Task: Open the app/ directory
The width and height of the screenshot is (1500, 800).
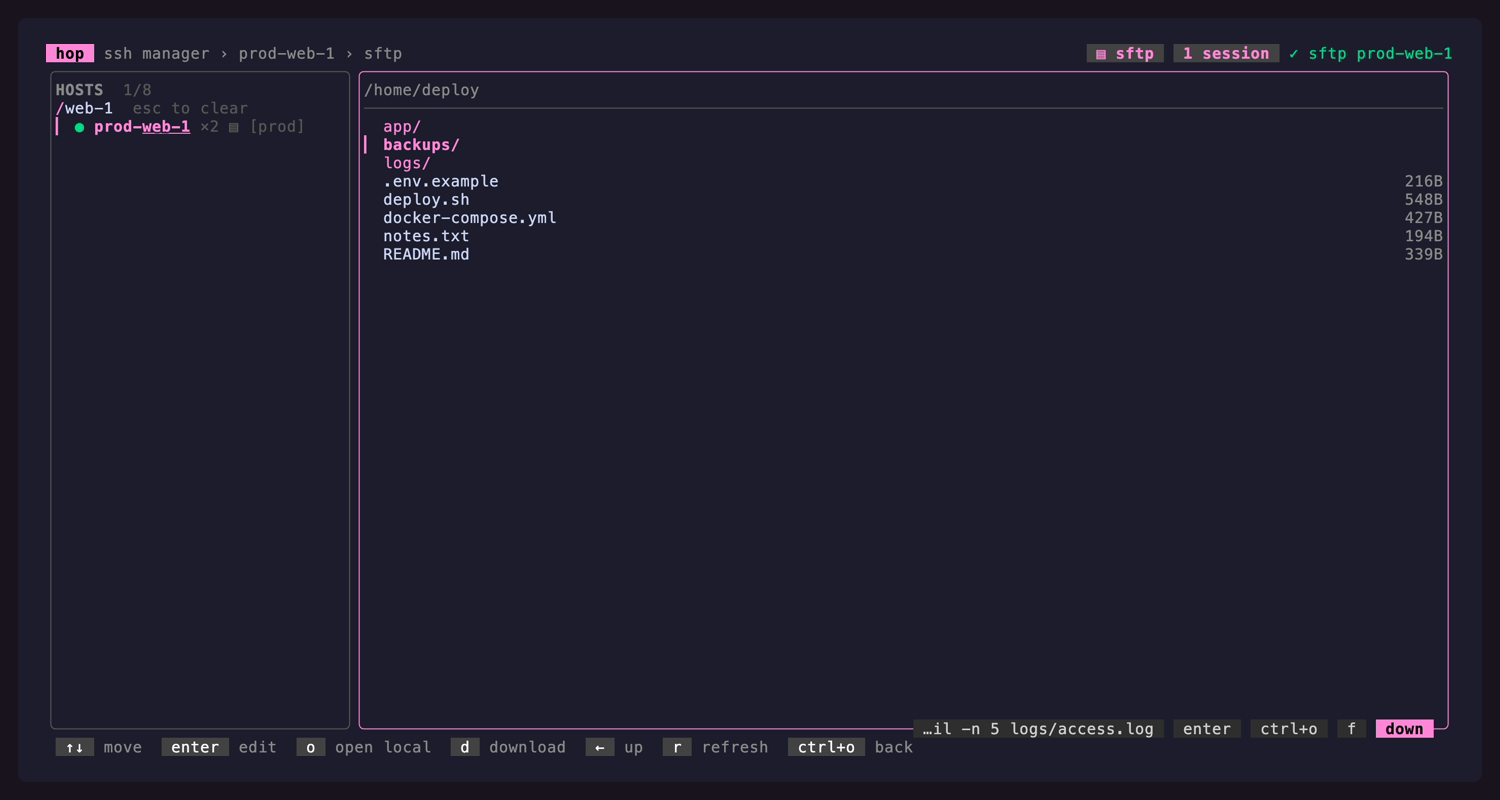Action: 402,127
